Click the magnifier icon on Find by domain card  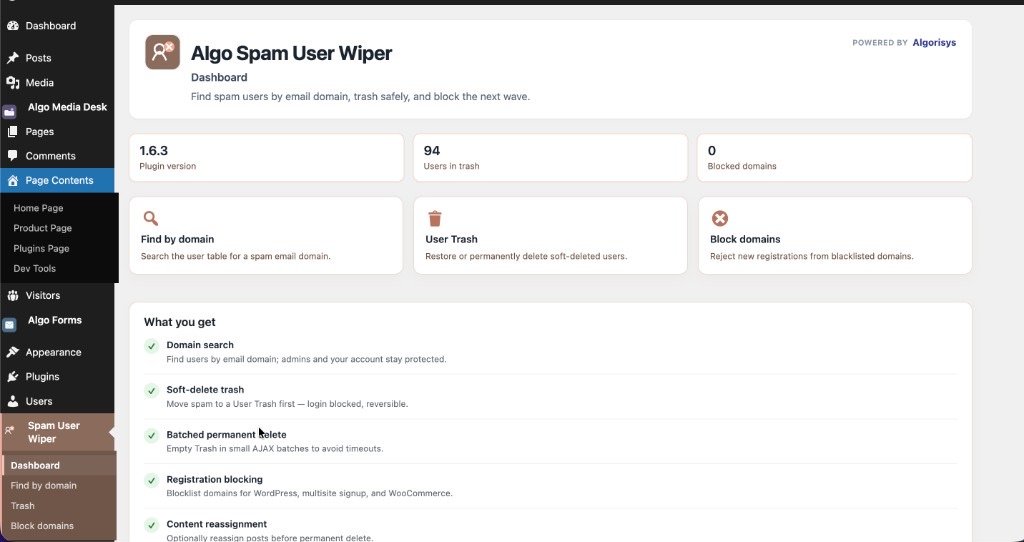[x=150, y=218]
